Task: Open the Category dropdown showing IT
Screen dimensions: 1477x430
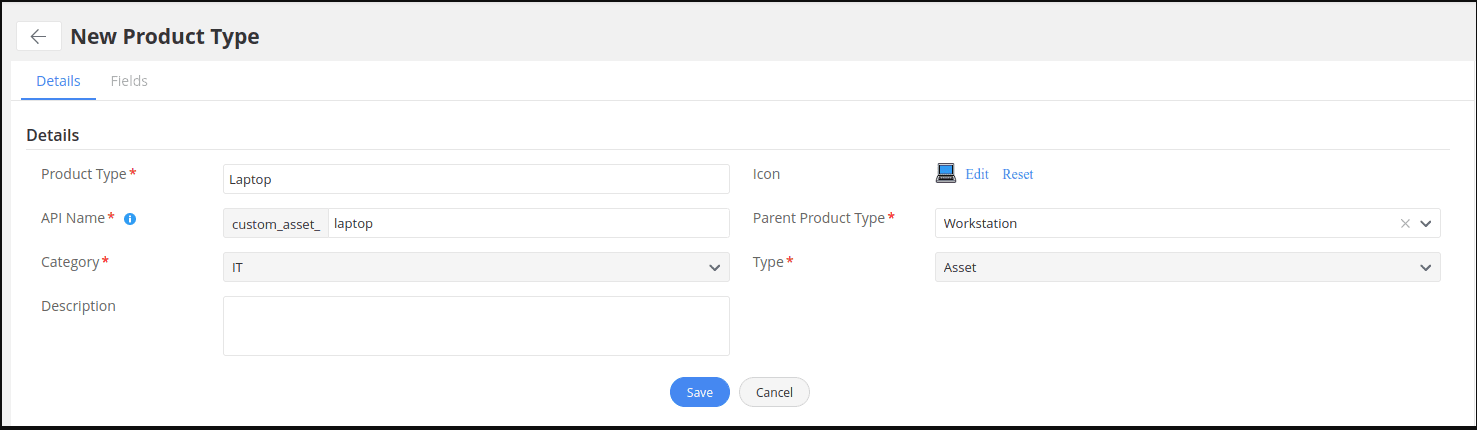Action: pyautogui.click(x=476, y=267)
